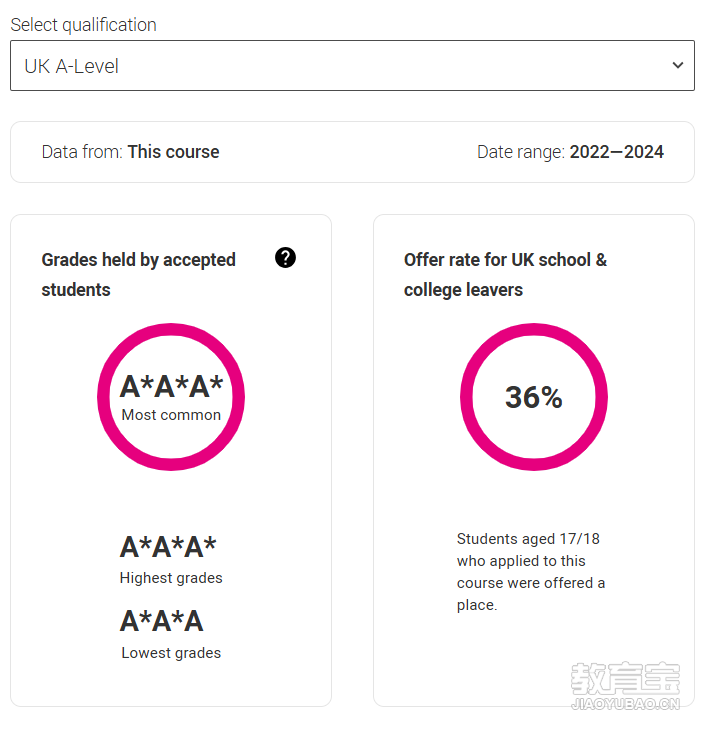Click the UK A-Level selected value text

click(x=72, y=66)
